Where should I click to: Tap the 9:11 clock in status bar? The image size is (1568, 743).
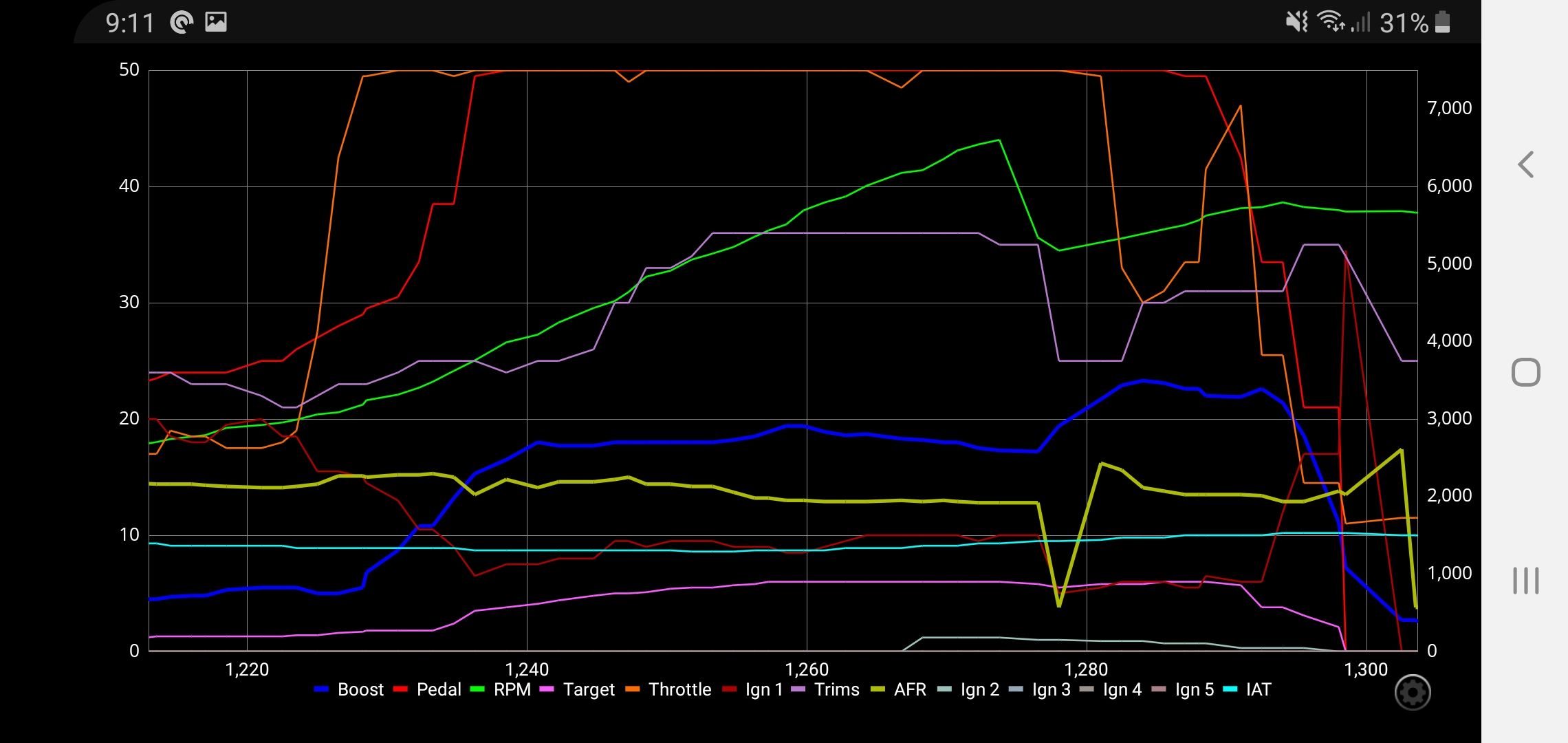click(x=129, y=23)
